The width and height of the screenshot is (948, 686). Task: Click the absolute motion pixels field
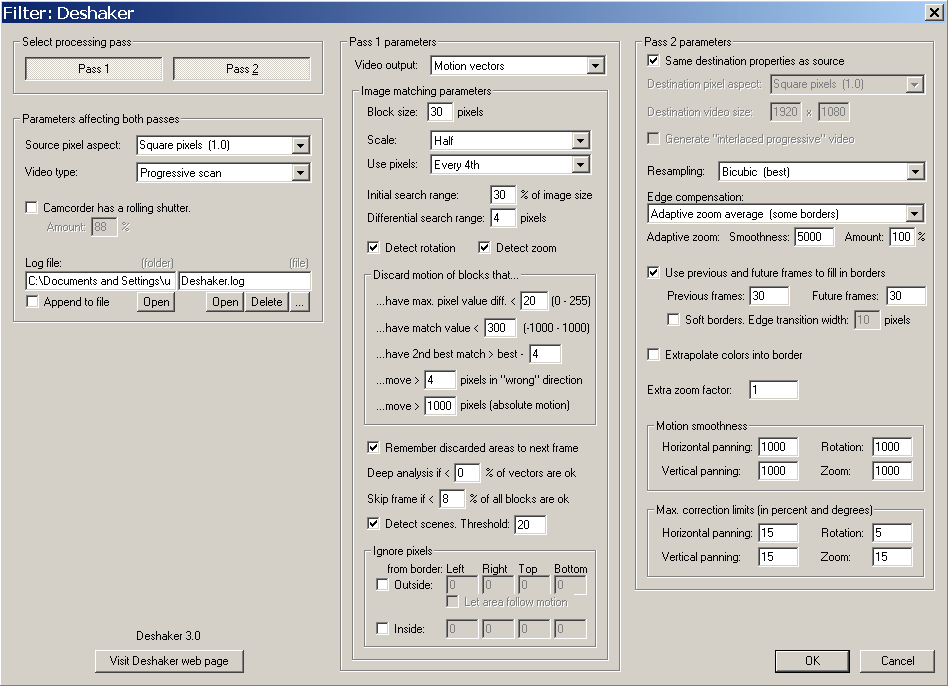tap(440, 406)
